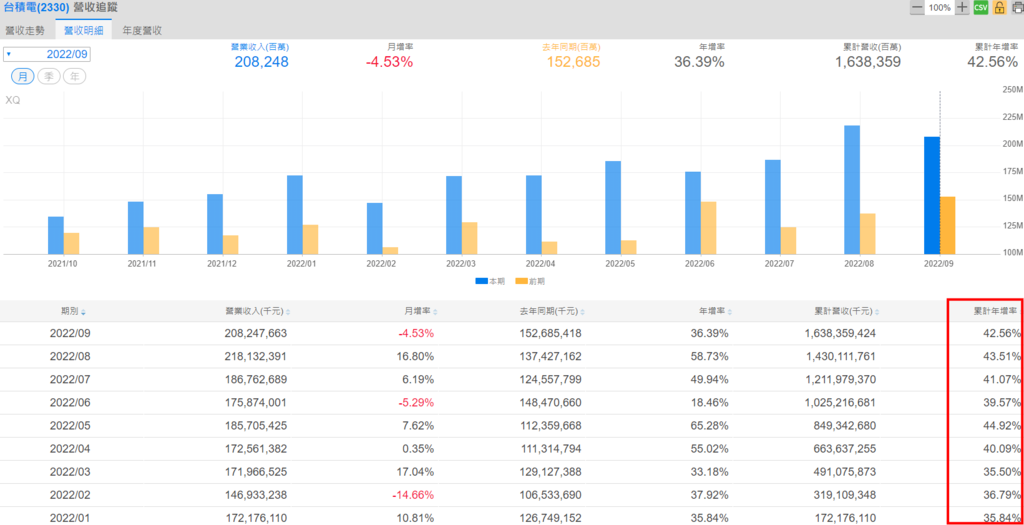Zoom in with the plus button
1024x525 pixels.
pos(962,8)
